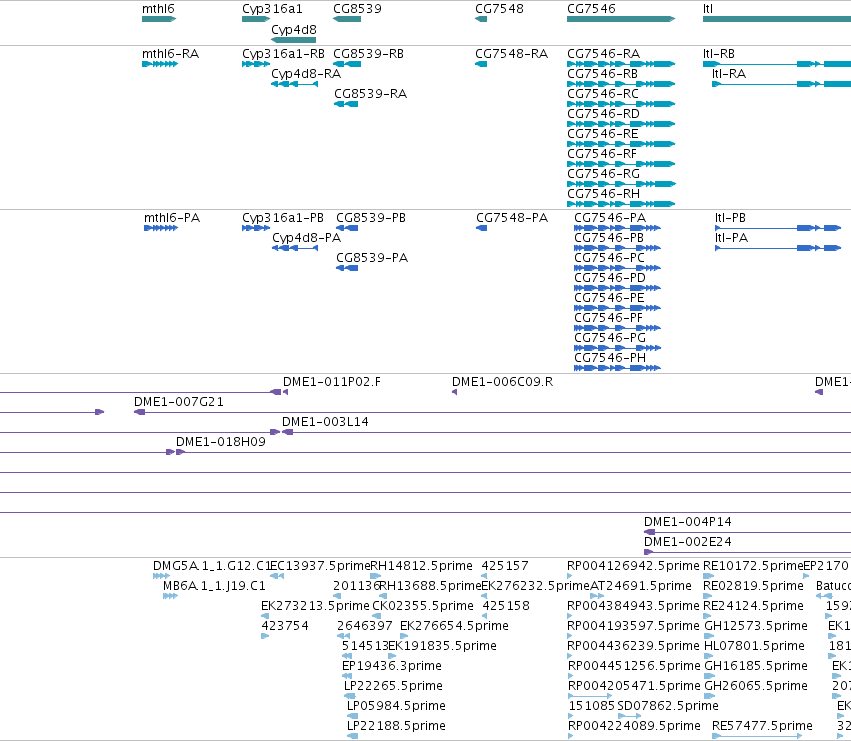Select transcript Cyp316a1-RB
851x741 pixels.
[x=256, y=64]
